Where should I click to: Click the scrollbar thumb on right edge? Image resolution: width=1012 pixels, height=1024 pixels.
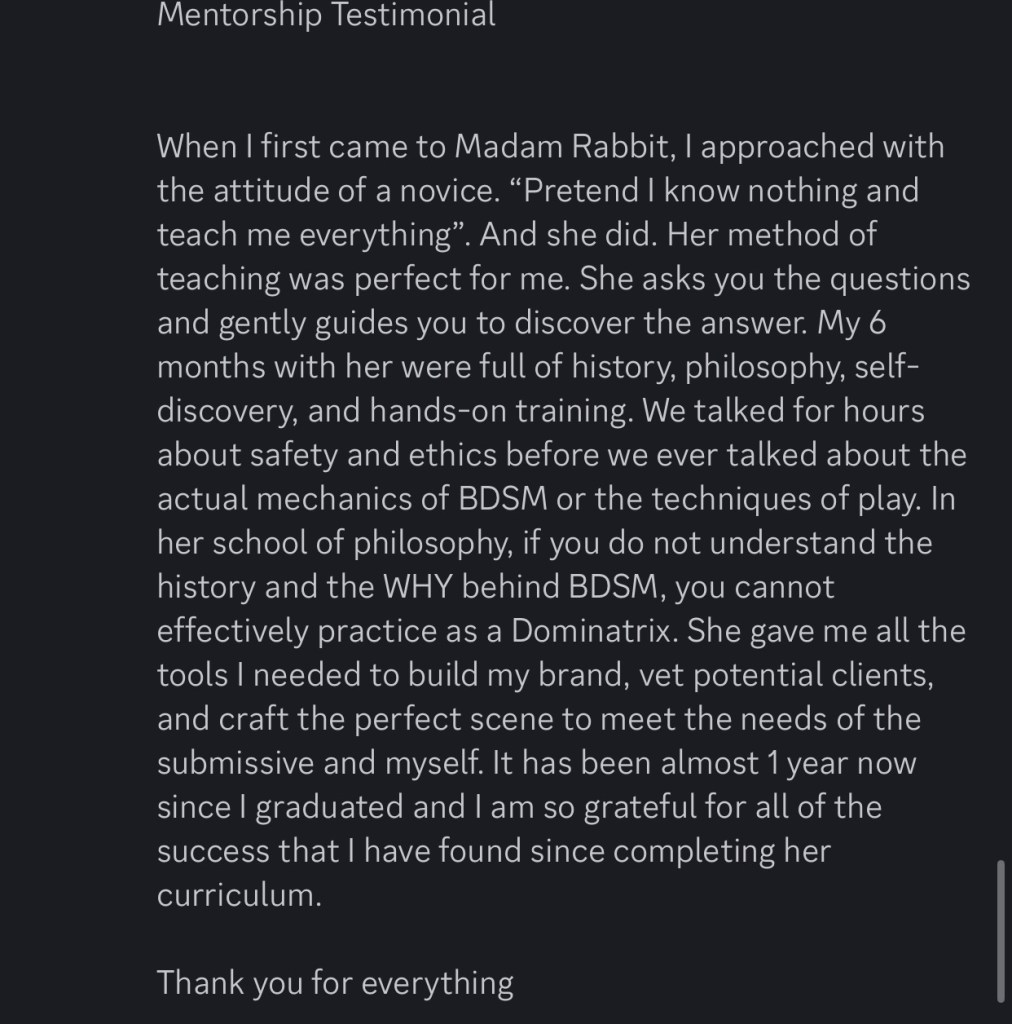(x=1001, y=928)
